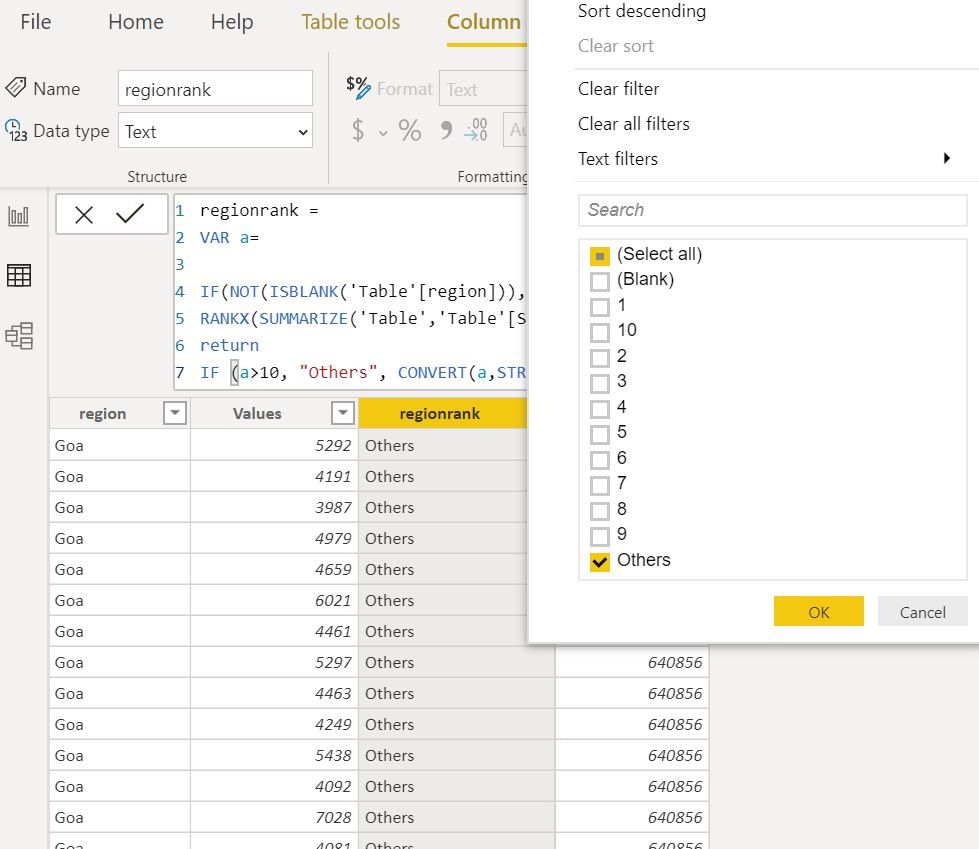This screenshot has height=849, width=979.
Task: Expand the Text filters submenu arrow
Action: [x=947, y=158]
